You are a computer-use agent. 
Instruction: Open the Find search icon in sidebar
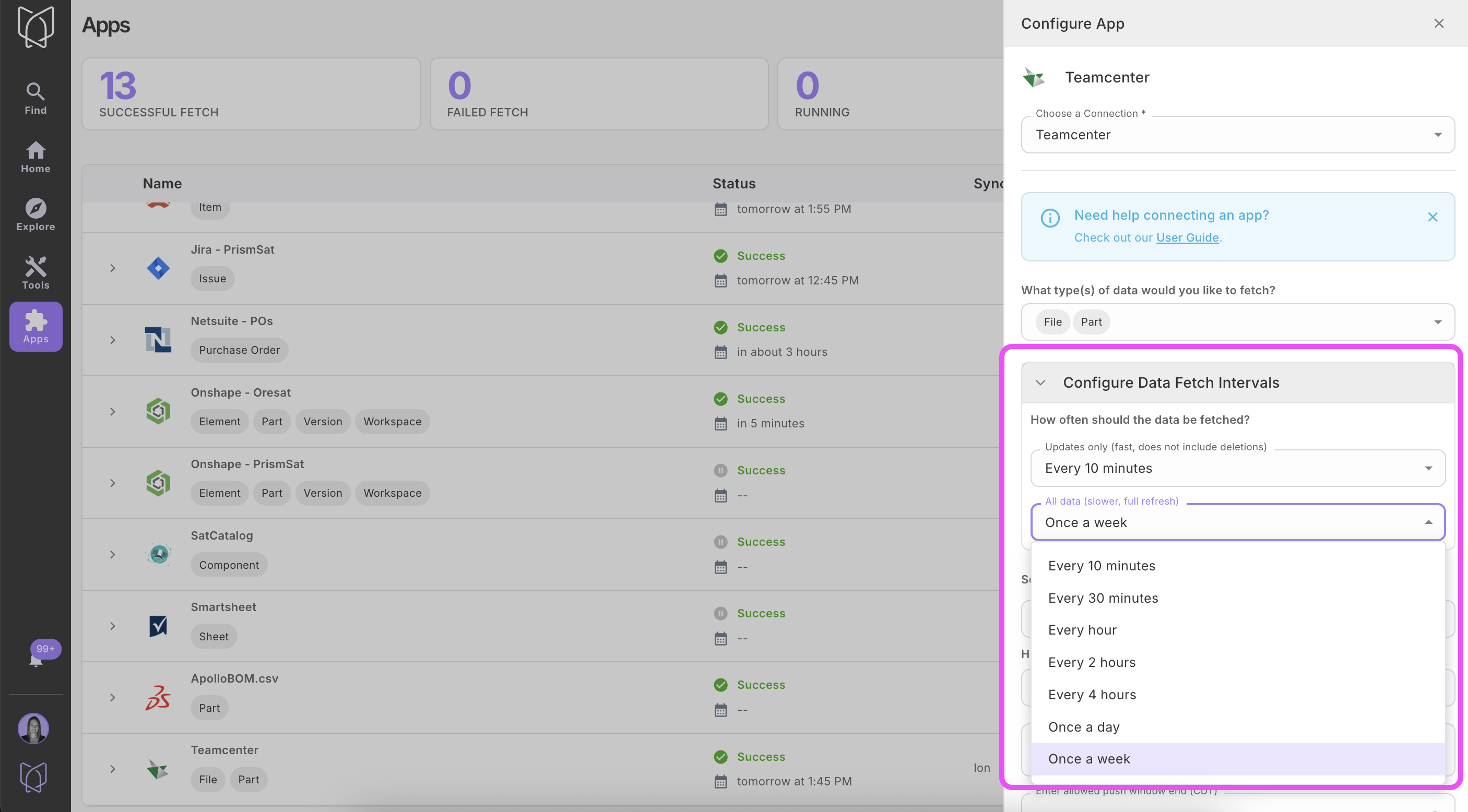coord(35,98)
